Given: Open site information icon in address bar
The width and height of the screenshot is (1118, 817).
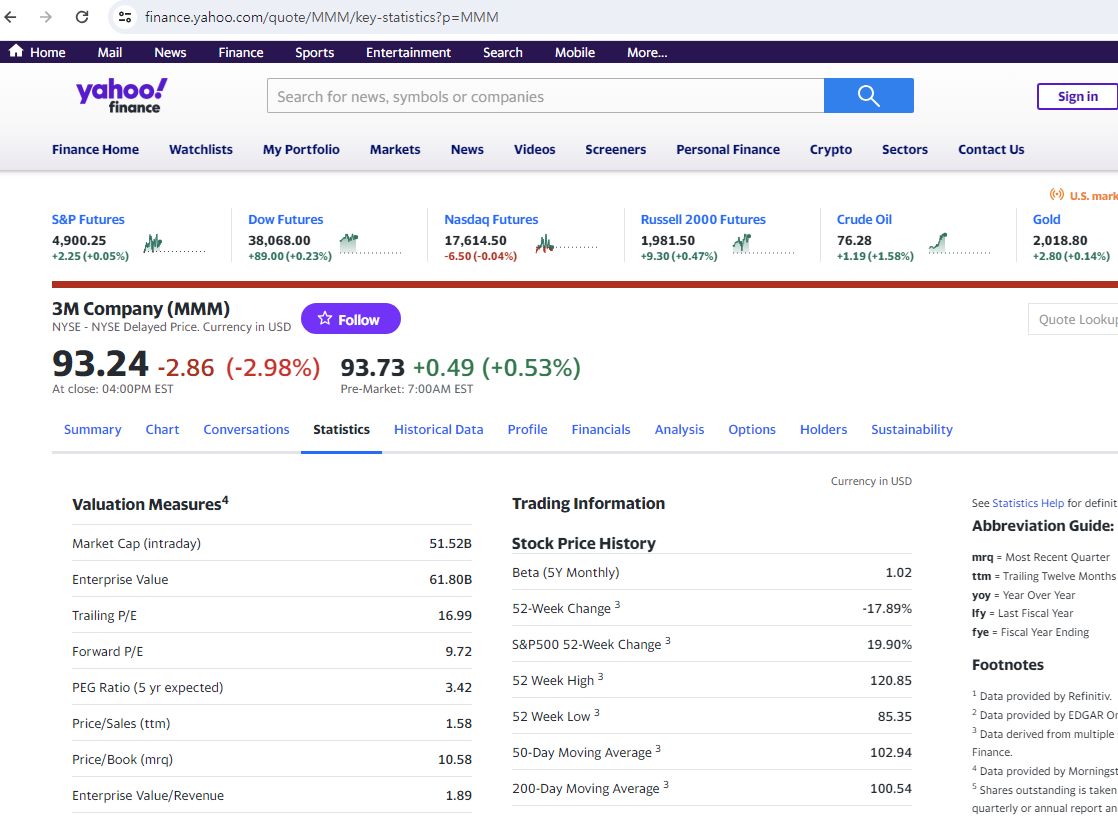Looking at the screenshot, I should point(125,16).
